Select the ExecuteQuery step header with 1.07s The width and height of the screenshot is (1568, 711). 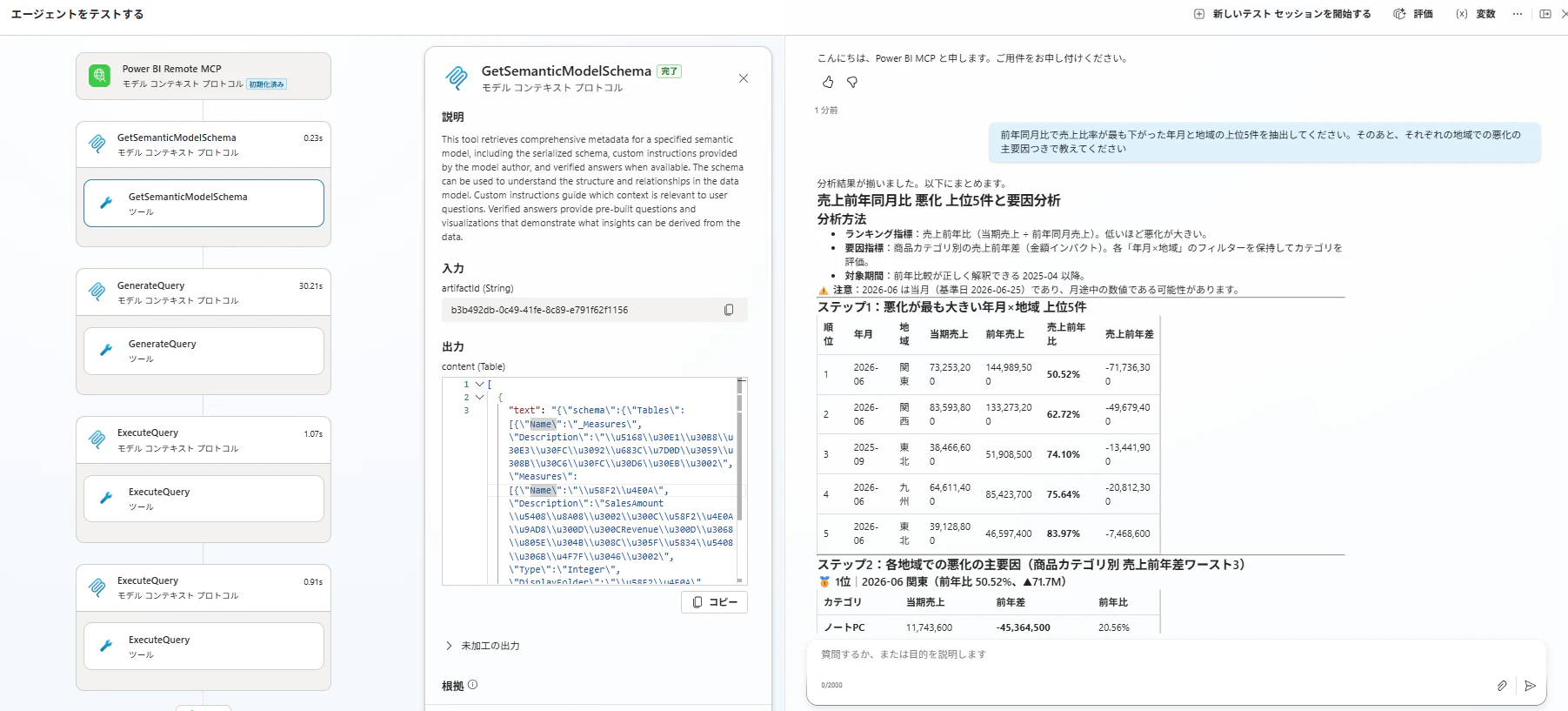[204, 439]
